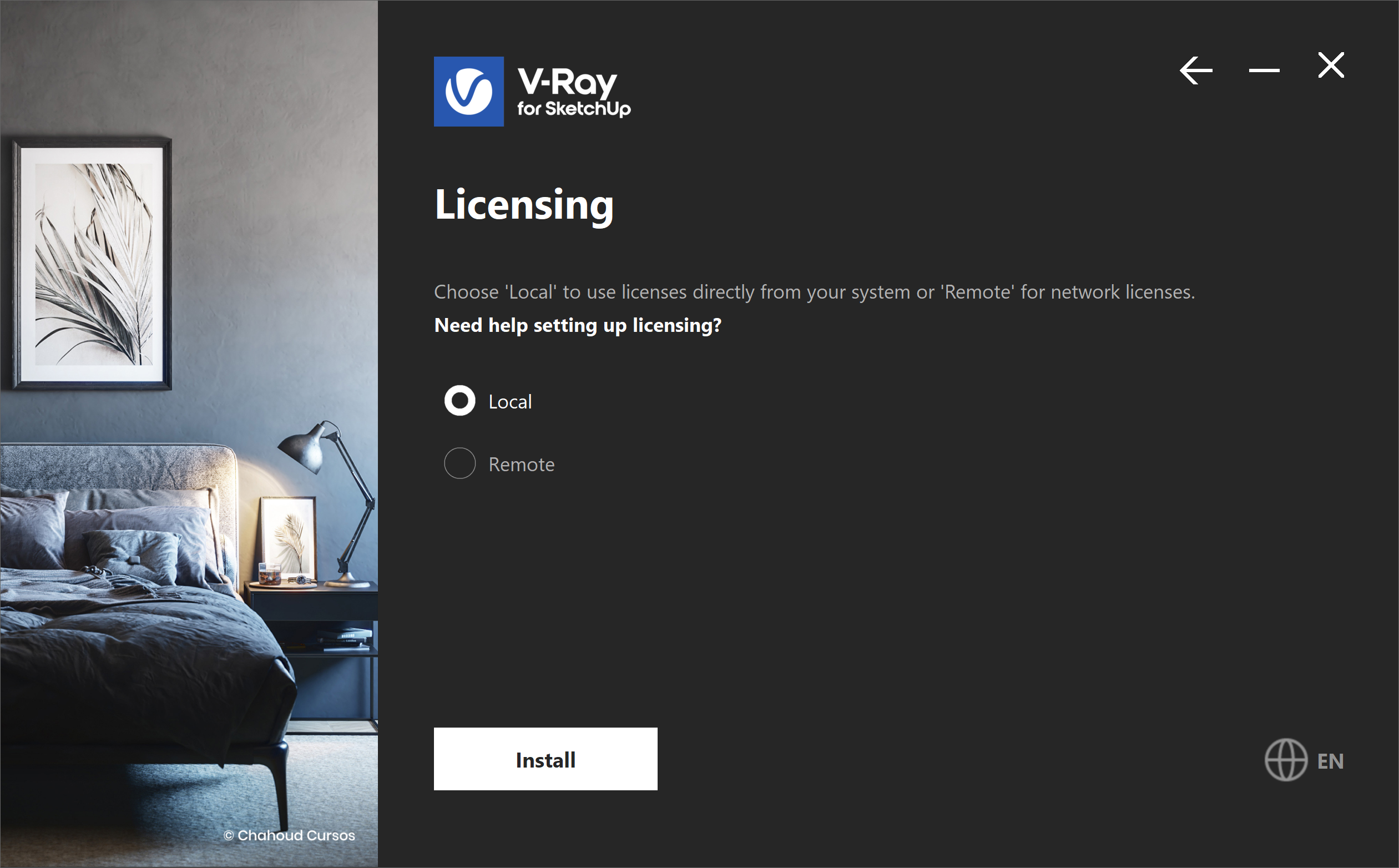Select the Local licensing radio button
1399x868 pixels.
coord(460,401)
